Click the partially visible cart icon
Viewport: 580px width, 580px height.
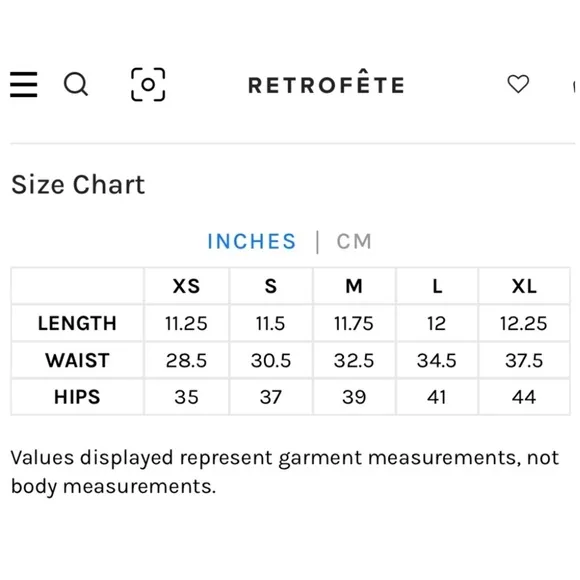tap(574, 87)
